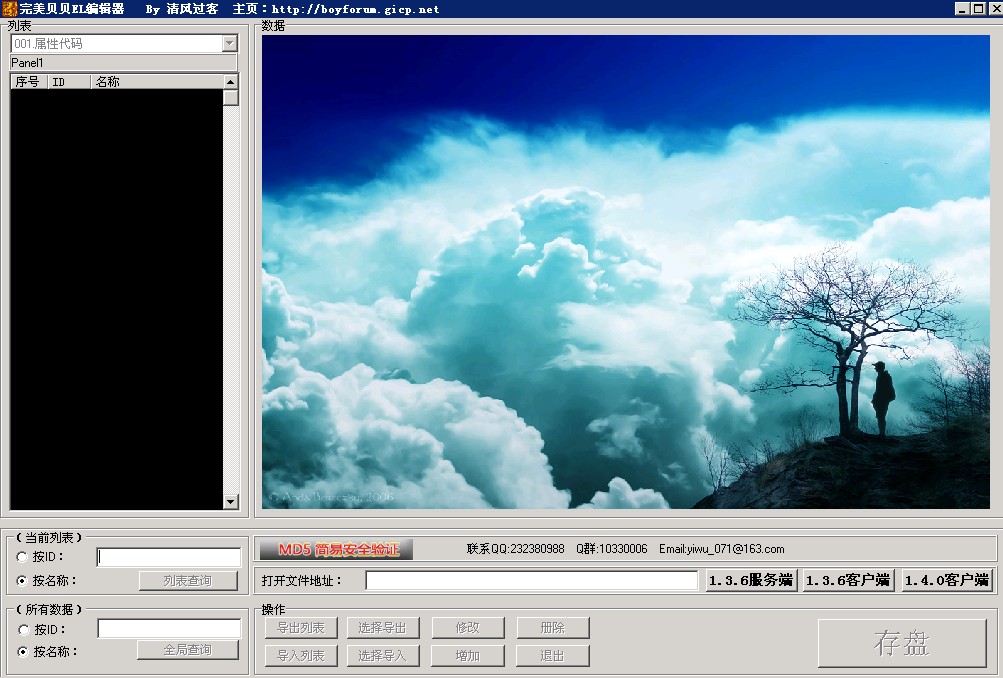Open the 001.属性代码 list dropdown
This screenshot has width=1003, height=678.
point(229,44)
